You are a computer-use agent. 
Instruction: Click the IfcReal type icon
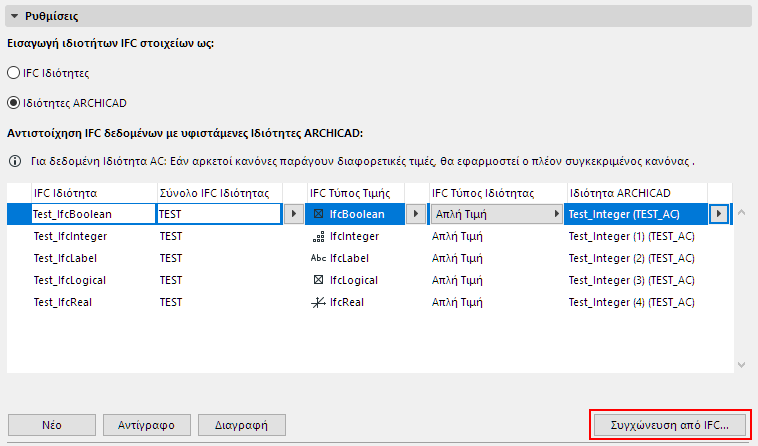click(x=319, y=302)
